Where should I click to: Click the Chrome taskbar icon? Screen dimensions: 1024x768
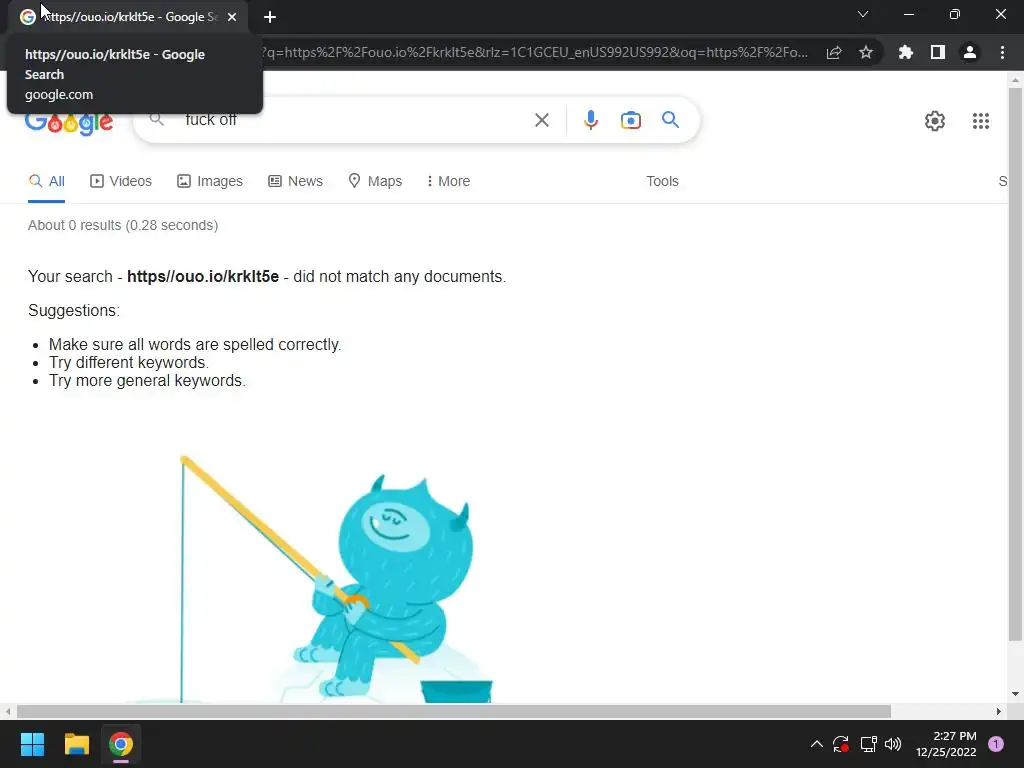pyautogui.click(x=121, y=744)
